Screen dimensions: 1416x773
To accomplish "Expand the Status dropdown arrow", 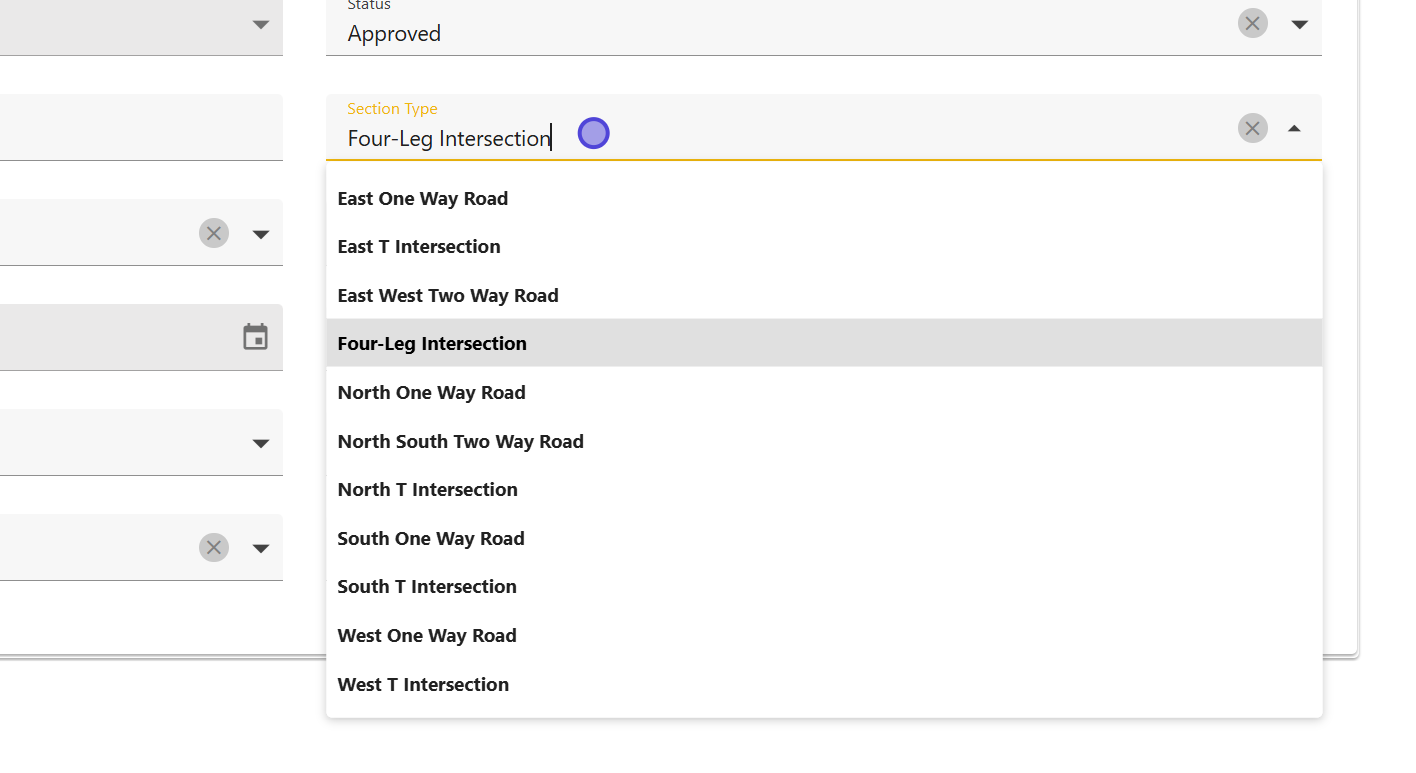I will [x=1299, y=24].
